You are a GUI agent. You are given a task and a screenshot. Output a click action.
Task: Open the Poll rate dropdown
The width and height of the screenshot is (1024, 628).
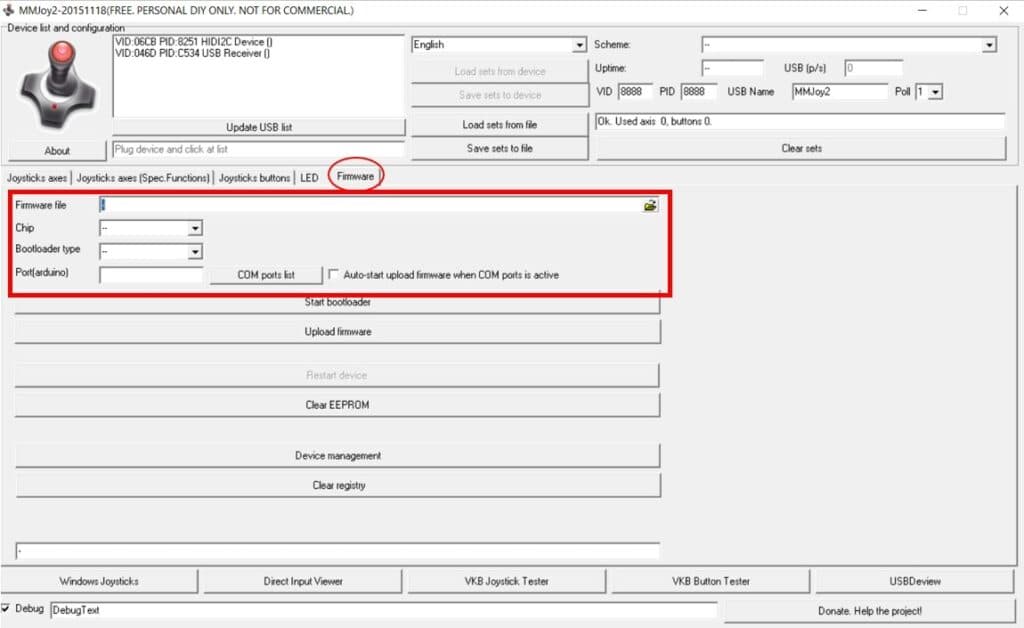[935, 92]
